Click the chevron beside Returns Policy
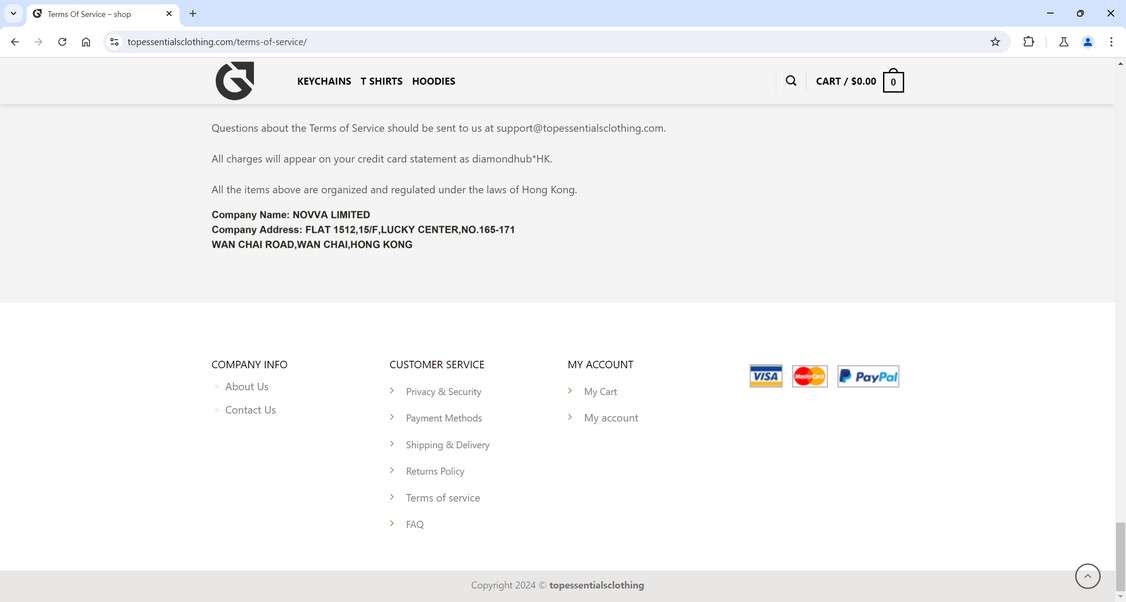Screen dimensions: 1126x602 [392, 471]
